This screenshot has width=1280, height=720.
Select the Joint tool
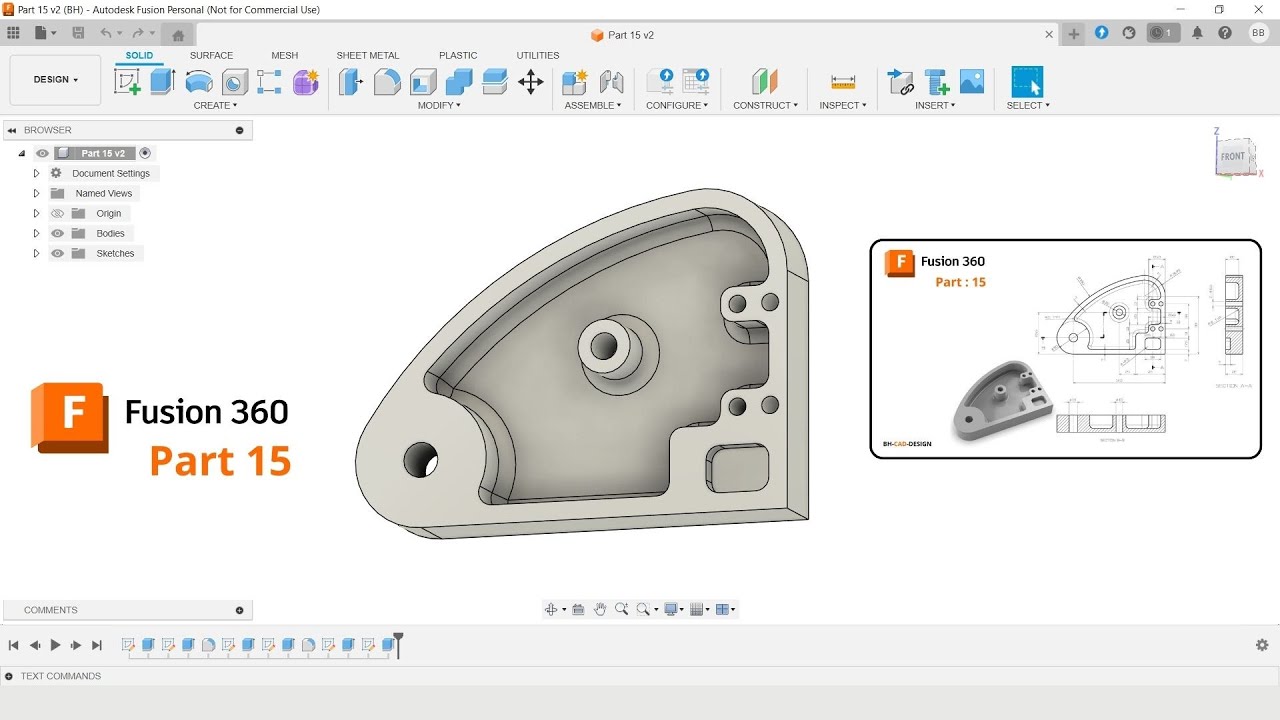click(x=611, y=82)
